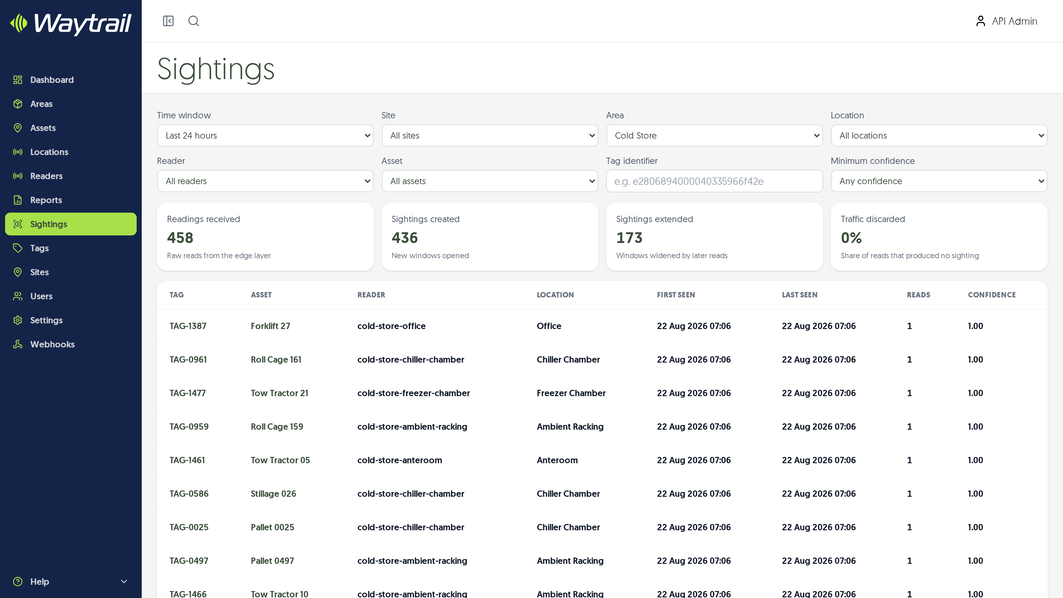
Task: Go to Assets in sidebar
Action: tap(71, 128)
